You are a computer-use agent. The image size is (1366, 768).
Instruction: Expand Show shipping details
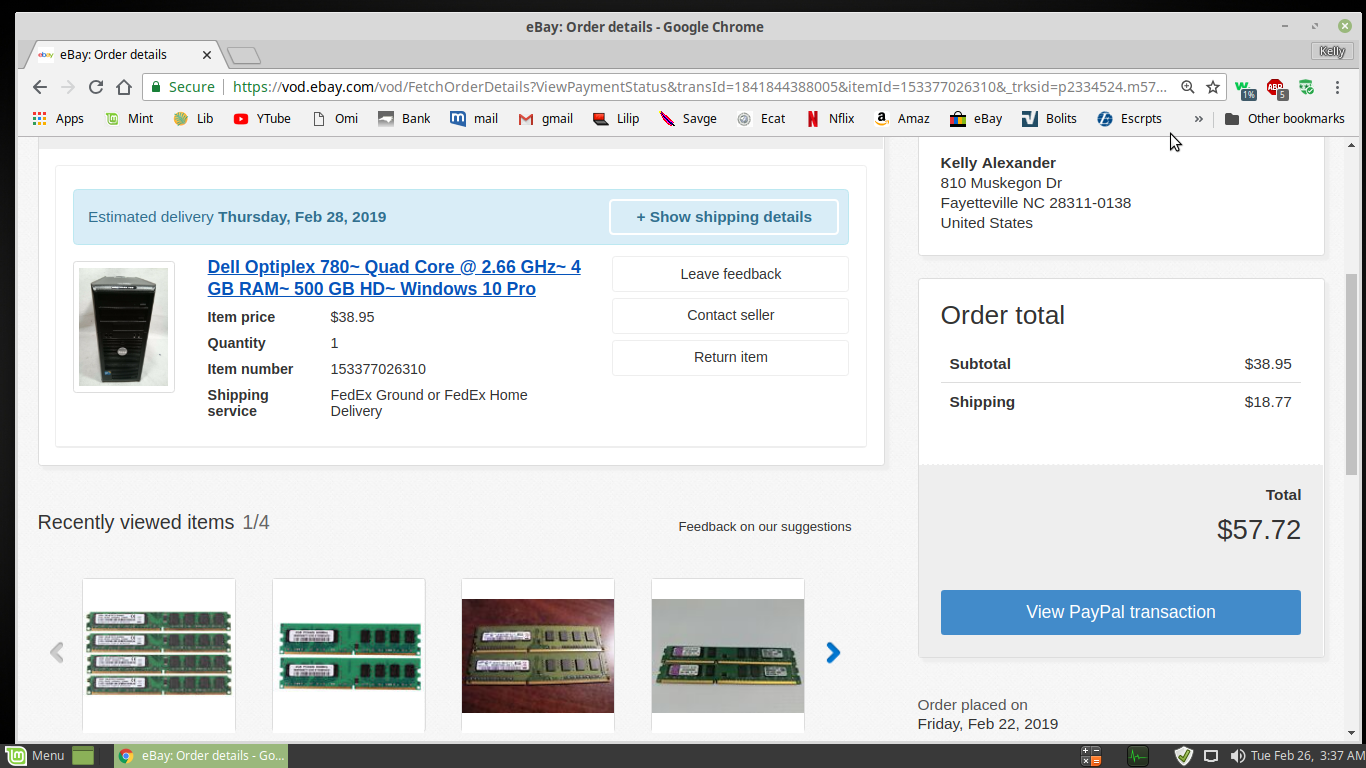pyautogui.click(x=724, y=217)
